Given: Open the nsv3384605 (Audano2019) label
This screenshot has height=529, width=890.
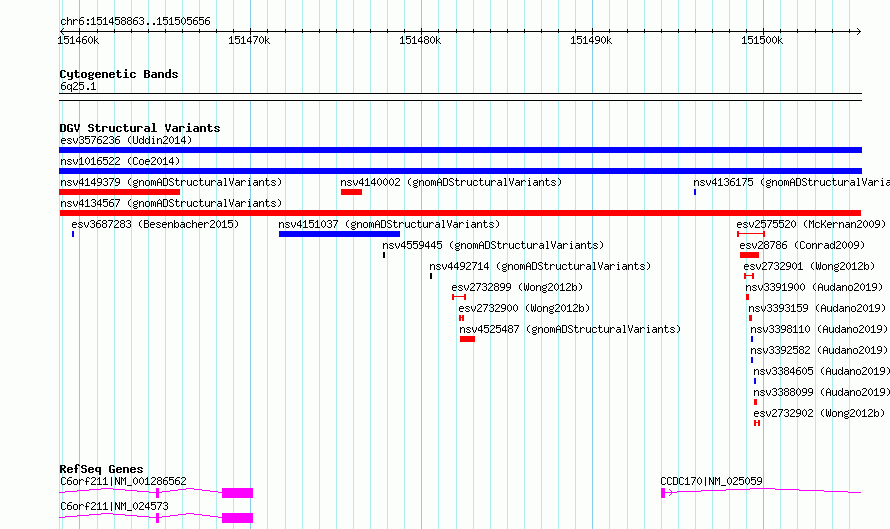Looking at the screenshot, I should (821, 371).
